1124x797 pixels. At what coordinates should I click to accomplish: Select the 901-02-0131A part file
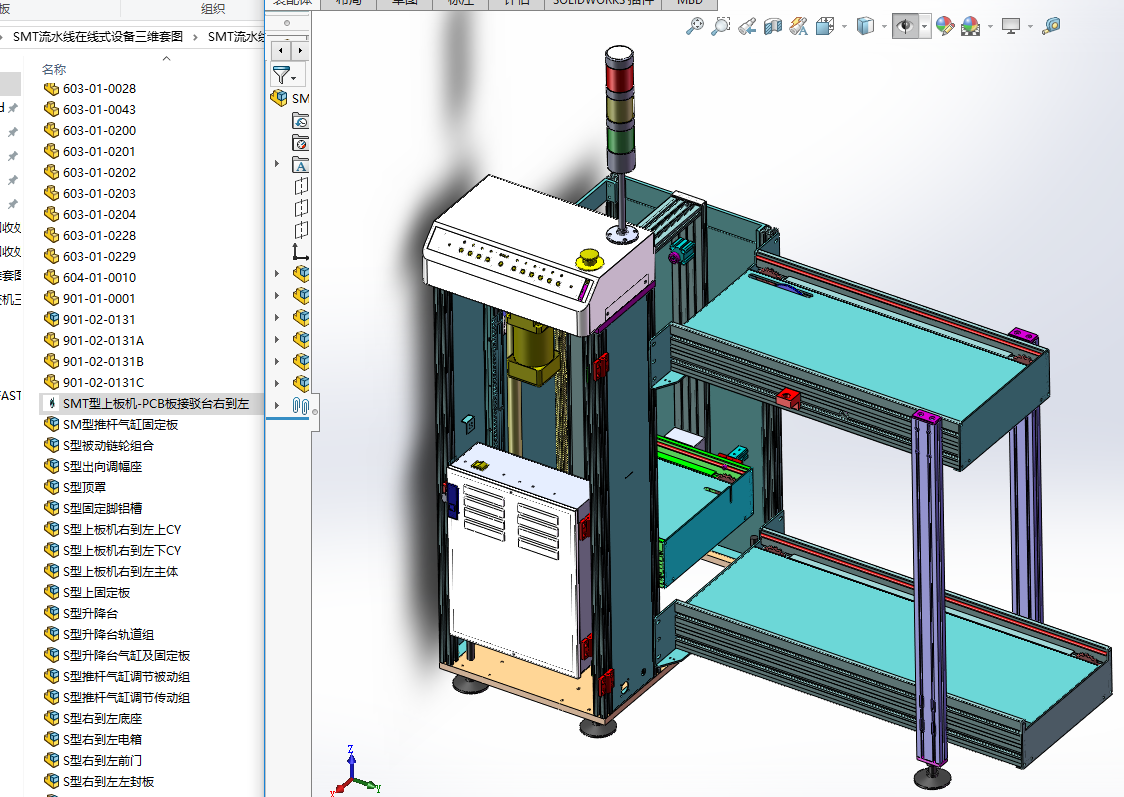point(103,340)
